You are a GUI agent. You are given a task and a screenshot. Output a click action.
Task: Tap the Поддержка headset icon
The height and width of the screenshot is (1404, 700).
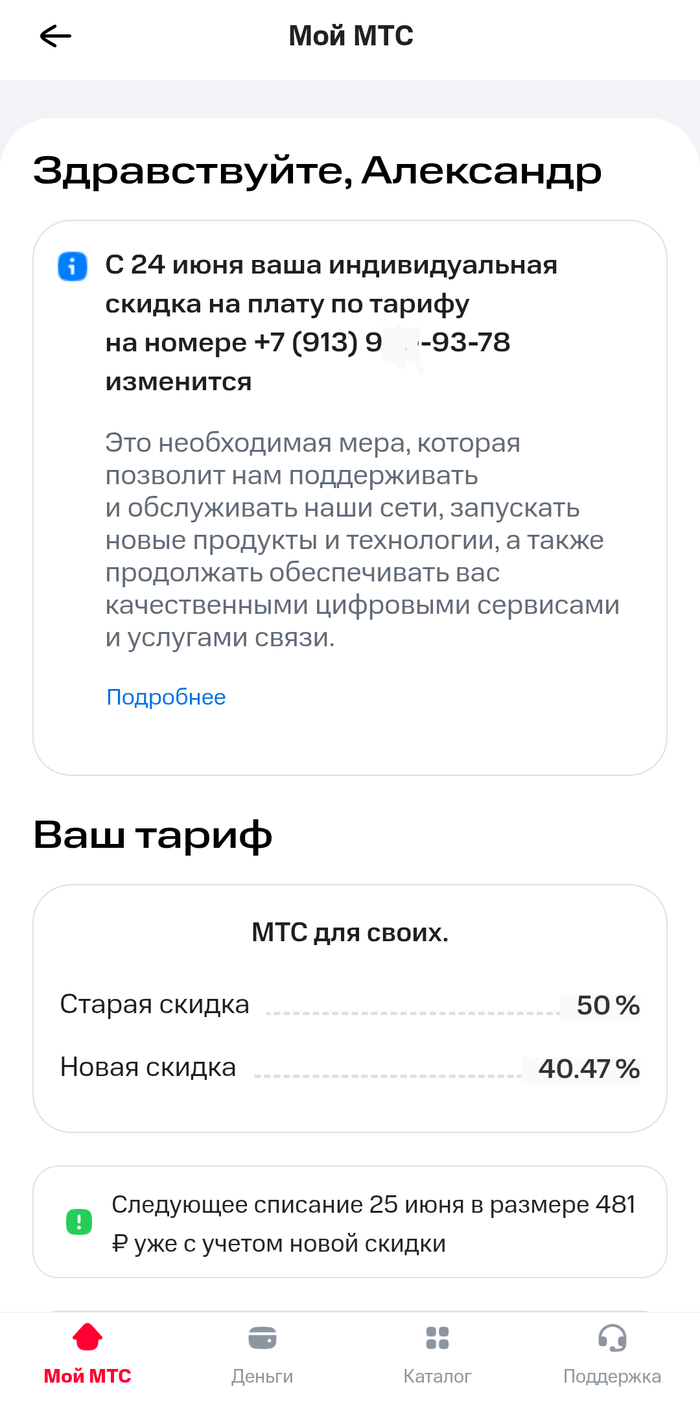pos(612,1337)
